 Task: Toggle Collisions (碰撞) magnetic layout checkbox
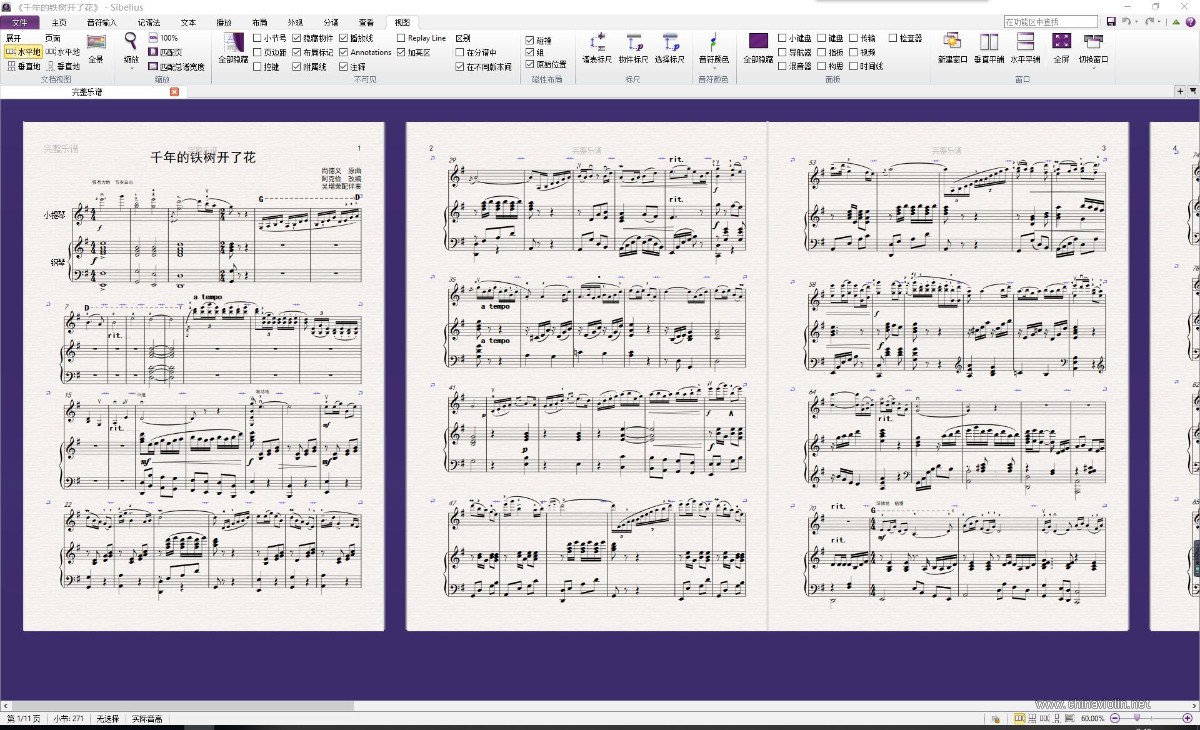(530, 40)
